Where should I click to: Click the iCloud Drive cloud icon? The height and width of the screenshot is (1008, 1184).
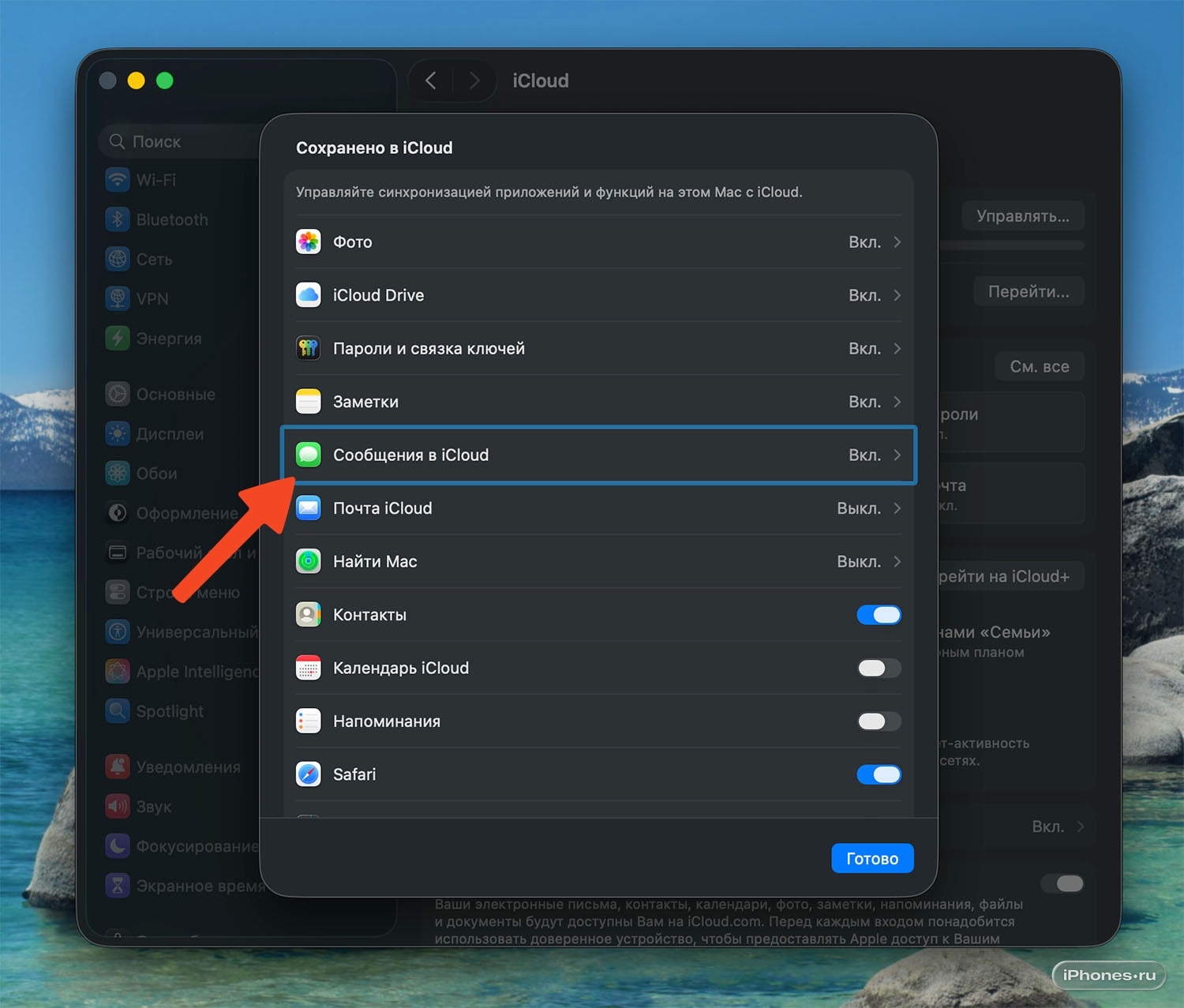308,295
